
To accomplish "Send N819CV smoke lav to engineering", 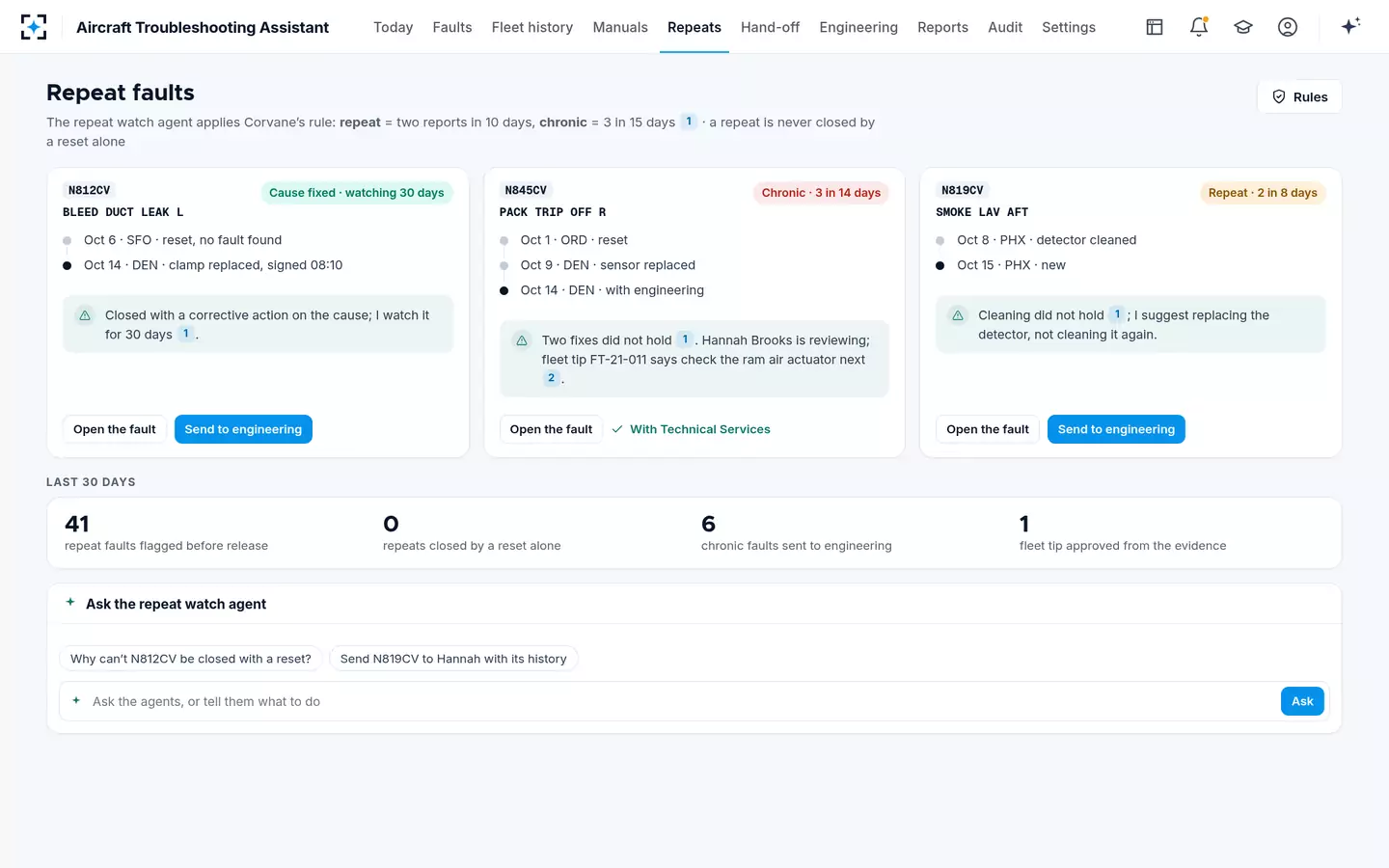I will pyautogui.click(x=1116, y=429).
